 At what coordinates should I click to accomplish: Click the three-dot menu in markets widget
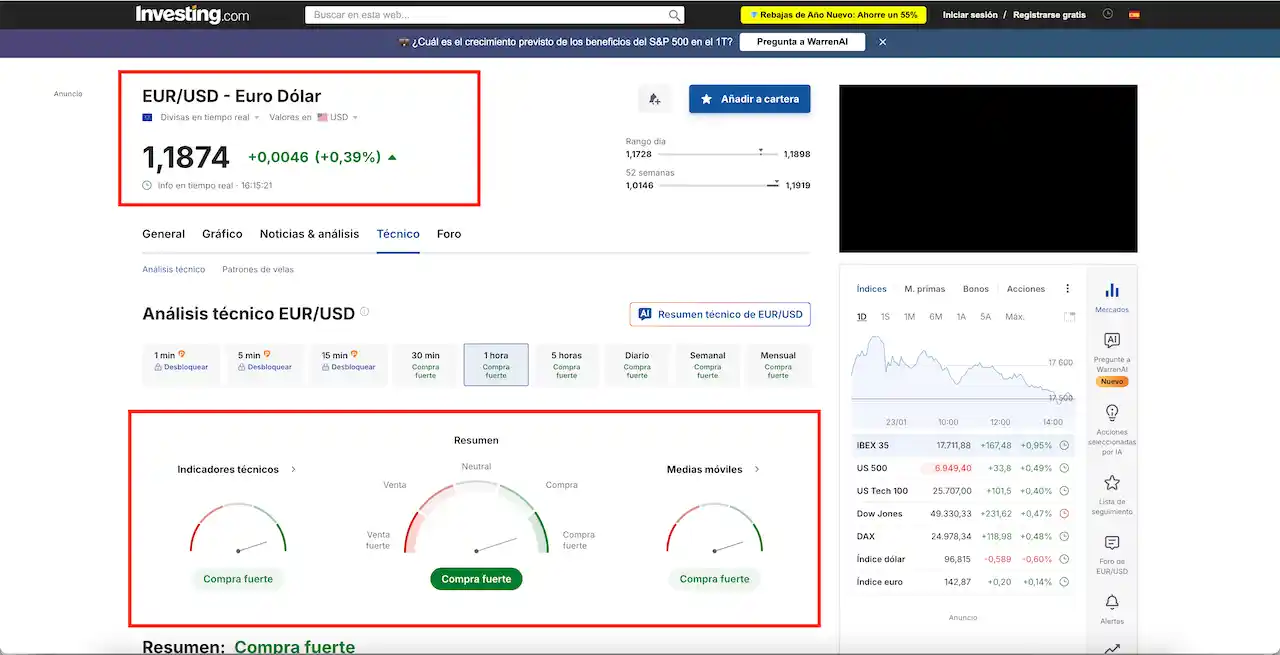pos(1068,289)
